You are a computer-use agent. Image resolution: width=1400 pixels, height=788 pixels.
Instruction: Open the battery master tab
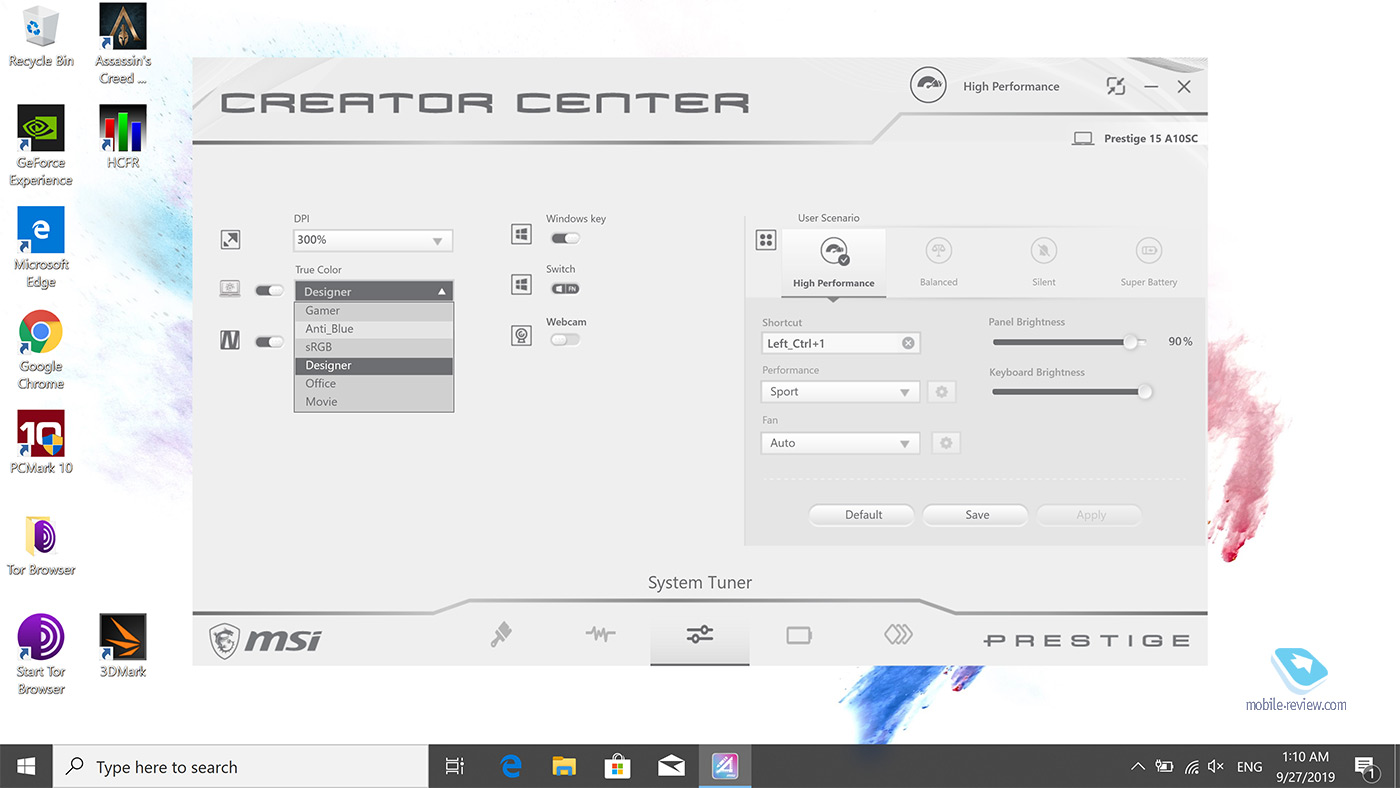pos(799,635)
